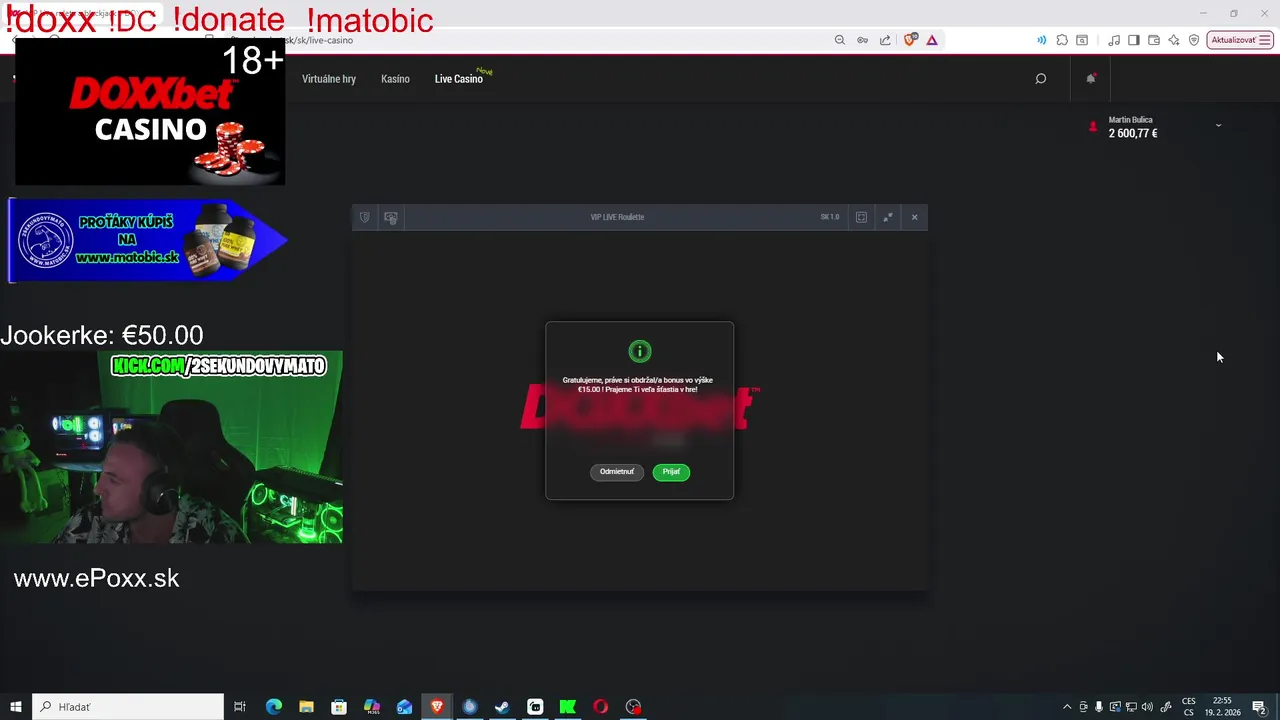
Task: Click the browser zoom magnifier icon
Action: 840,40
